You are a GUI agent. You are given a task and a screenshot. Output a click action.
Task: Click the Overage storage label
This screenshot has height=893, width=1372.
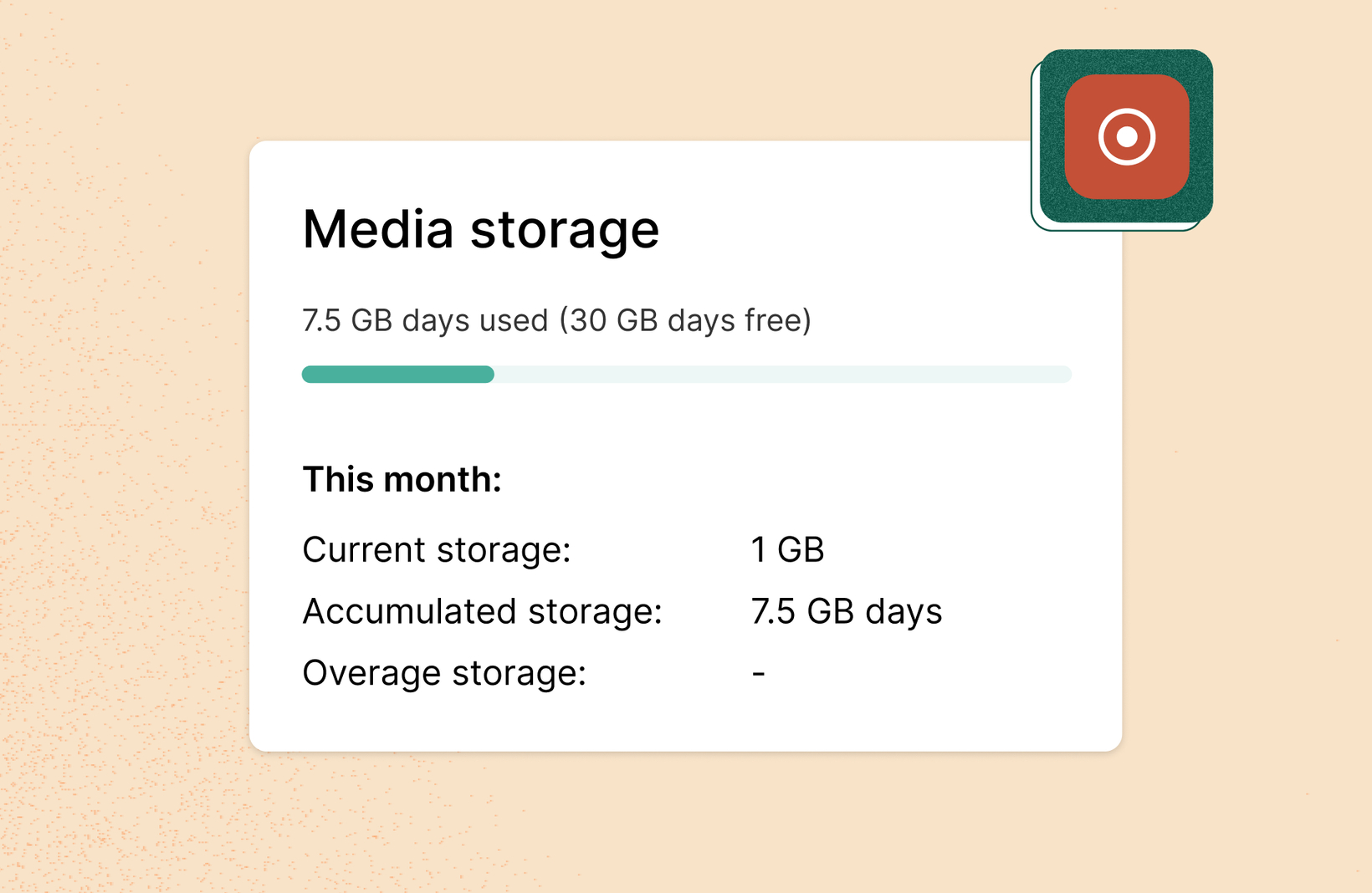click(x=444, y=673)
